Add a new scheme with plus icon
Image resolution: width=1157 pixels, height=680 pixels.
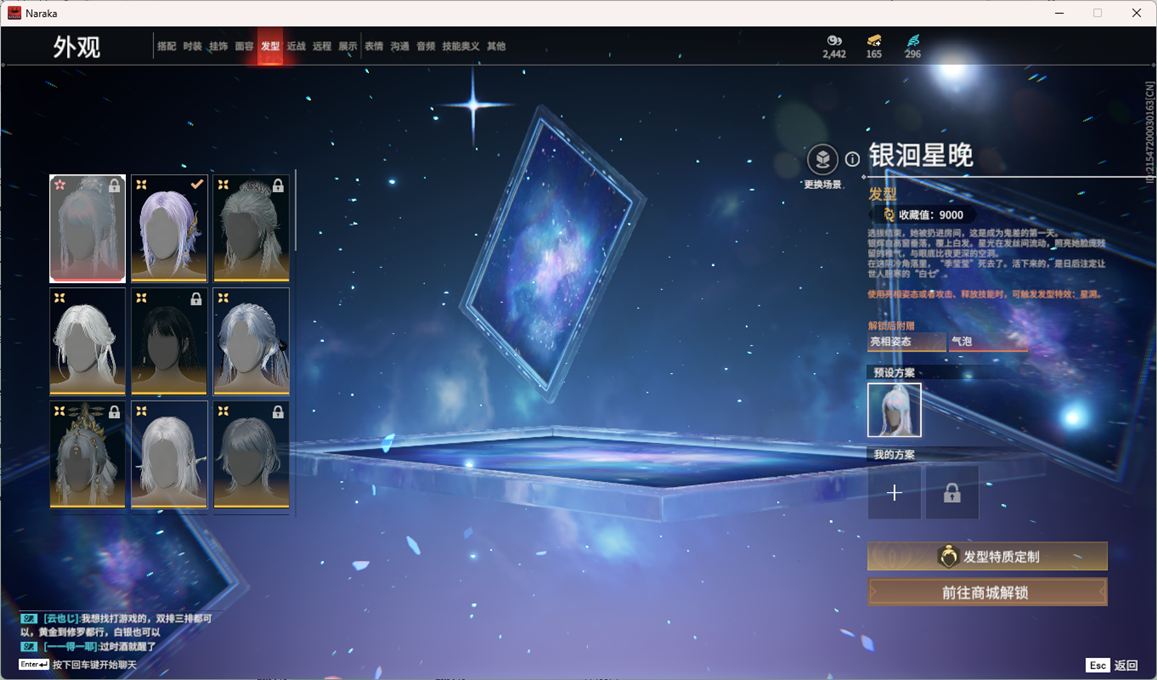894,493
